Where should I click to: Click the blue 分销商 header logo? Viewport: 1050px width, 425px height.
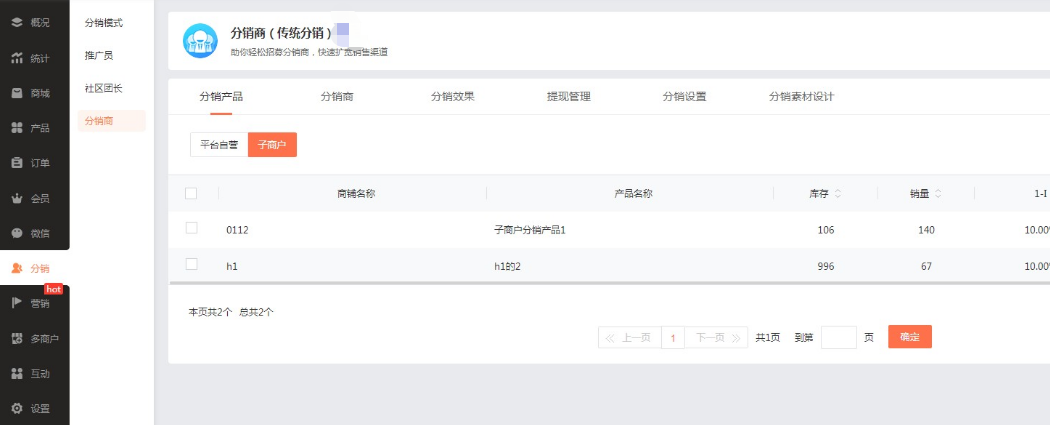coord(200,41)
